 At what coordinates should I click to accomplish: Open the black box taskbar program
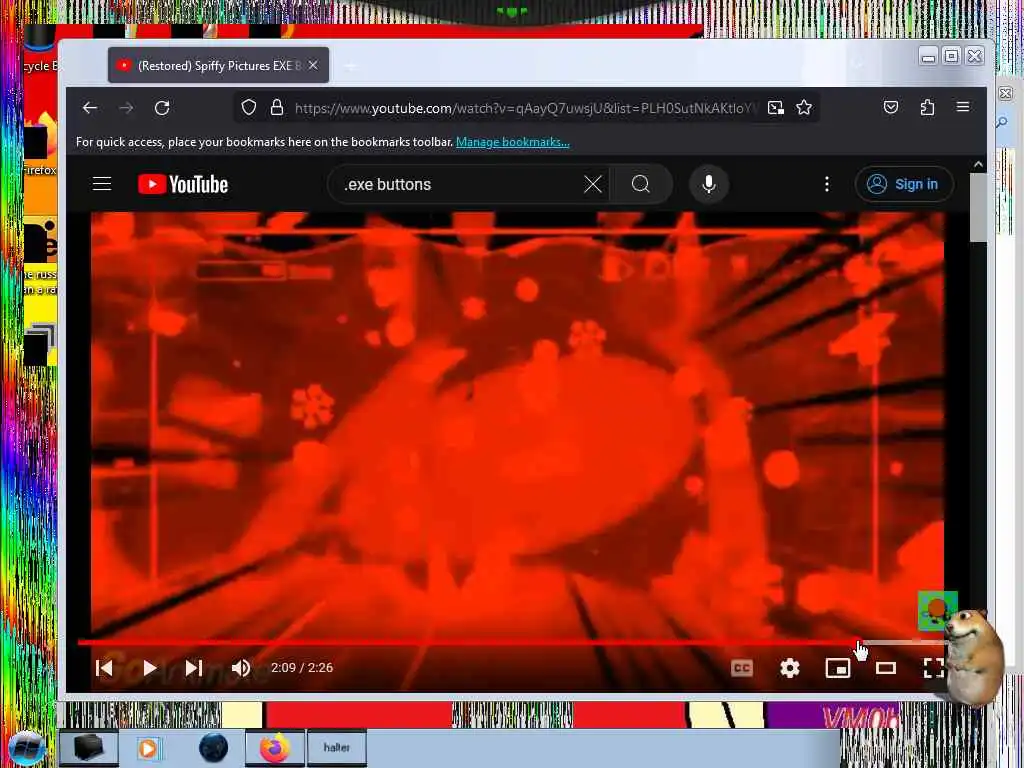(89, 748)
